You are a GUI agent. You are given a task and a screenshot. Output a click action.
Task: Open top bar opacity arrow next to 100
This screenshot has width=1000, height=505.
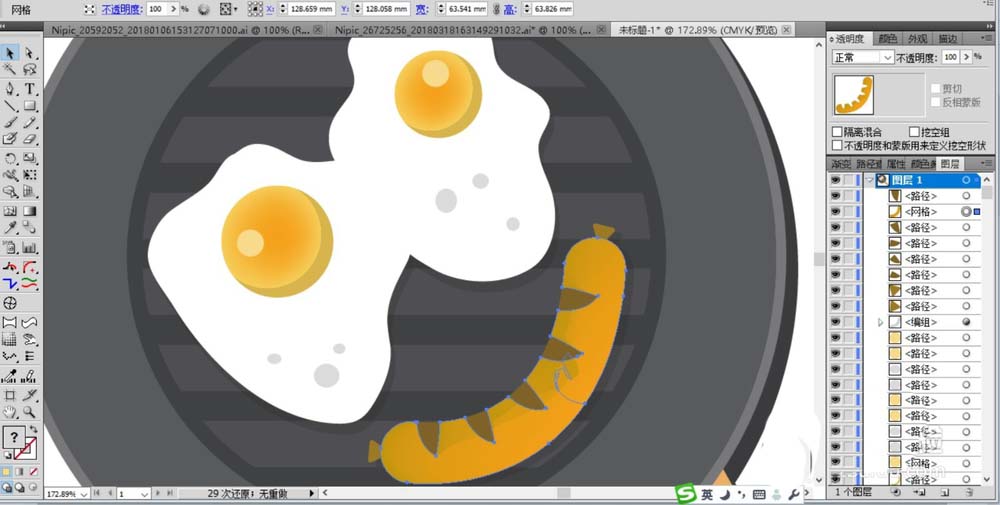point(173,9)
